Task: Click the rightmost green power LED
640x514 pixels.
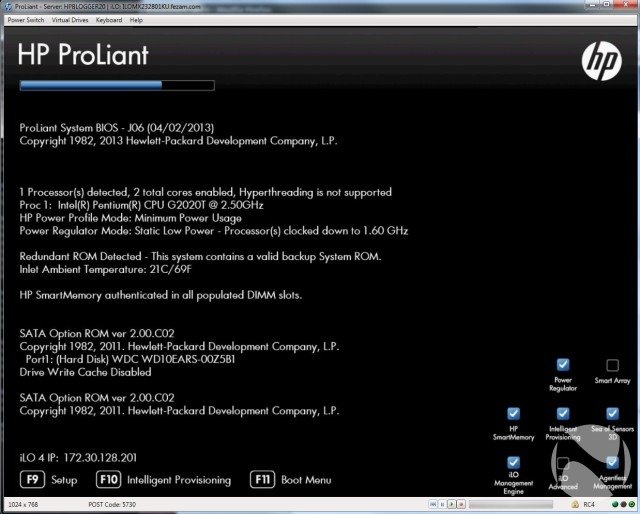Action: click(632, 505)
